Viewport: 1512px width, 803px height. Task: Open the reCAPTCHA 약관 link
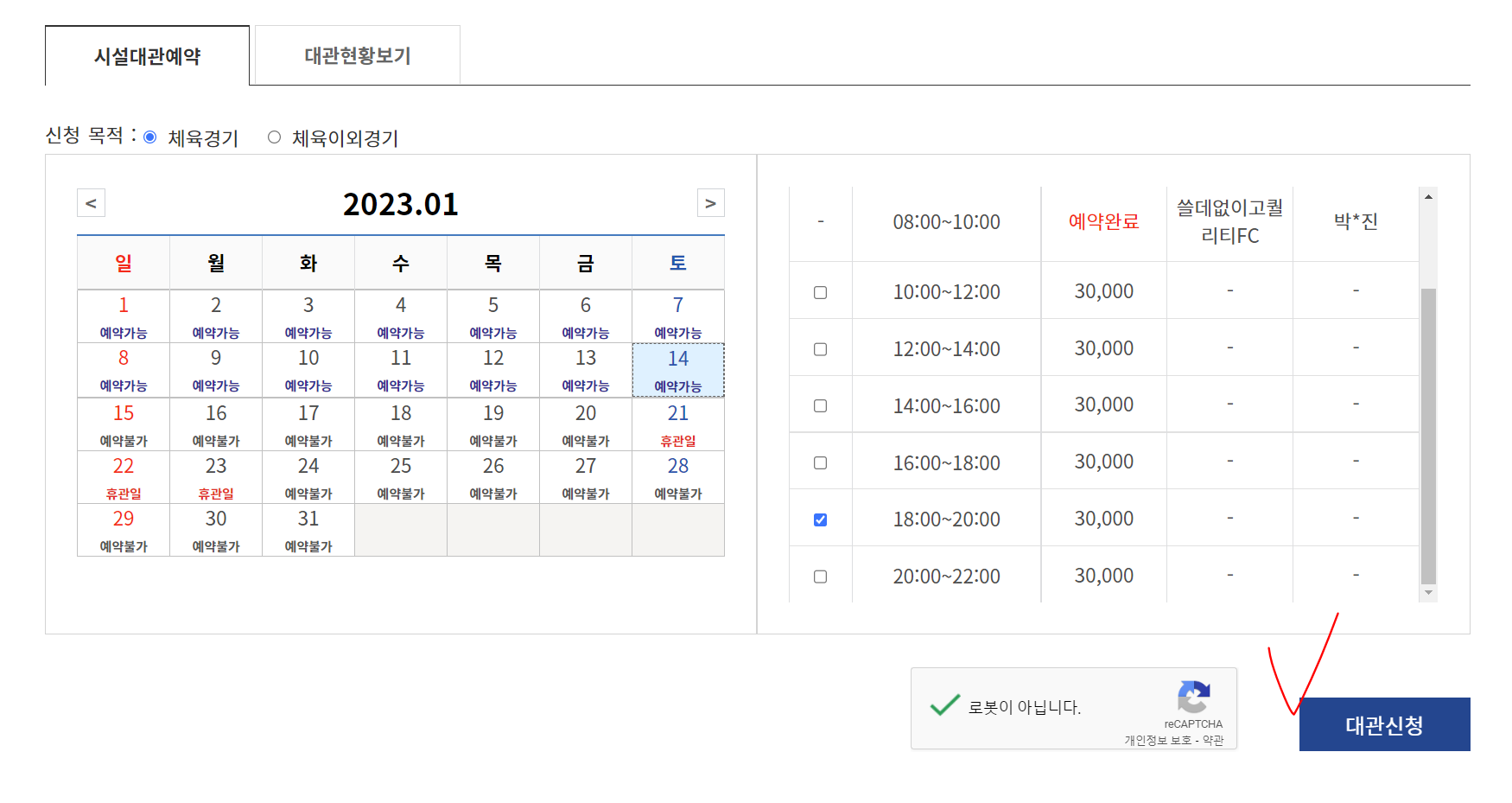(x=1213, y=741)
